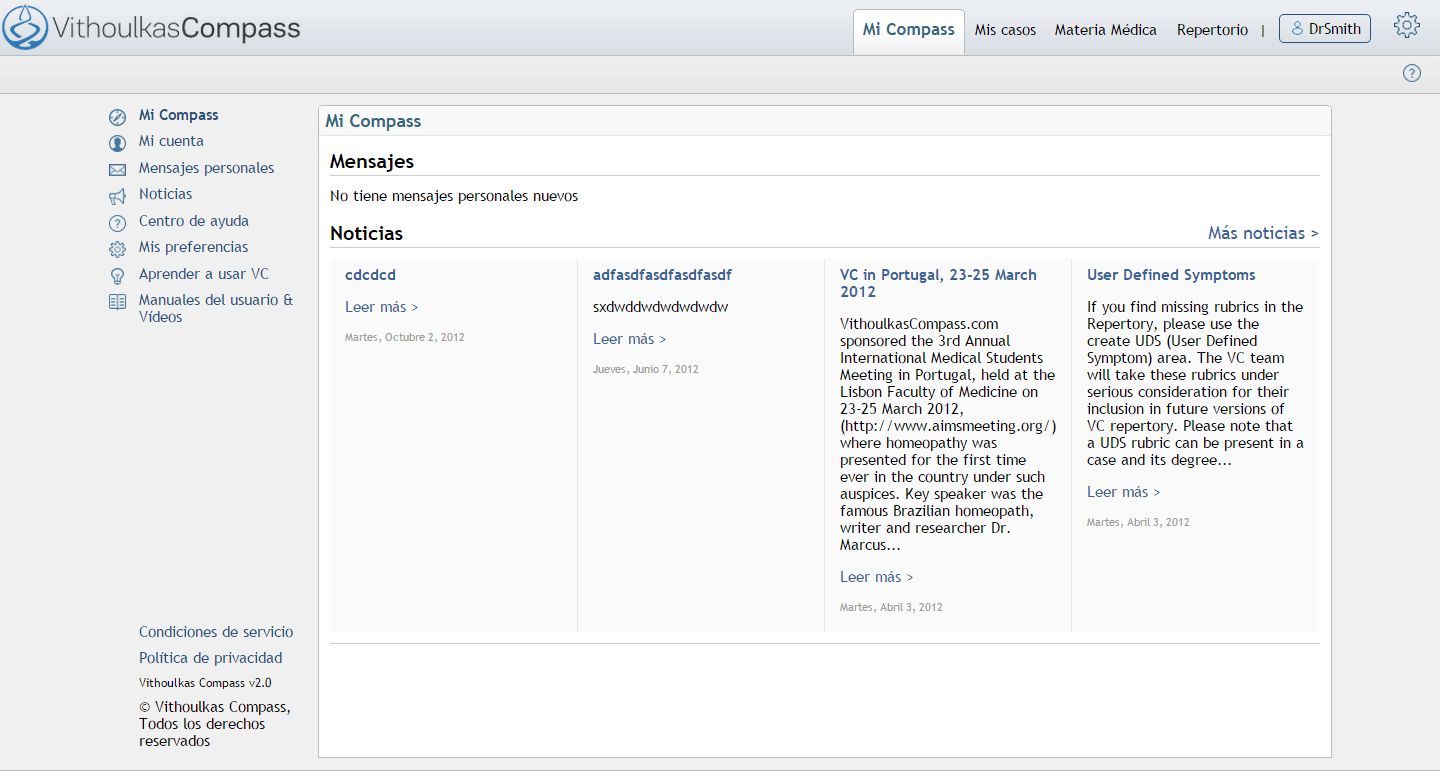Click the date Martes, Octubre 2, 2012
This screenshot has height=771, width=1441.
click(405, 337)
